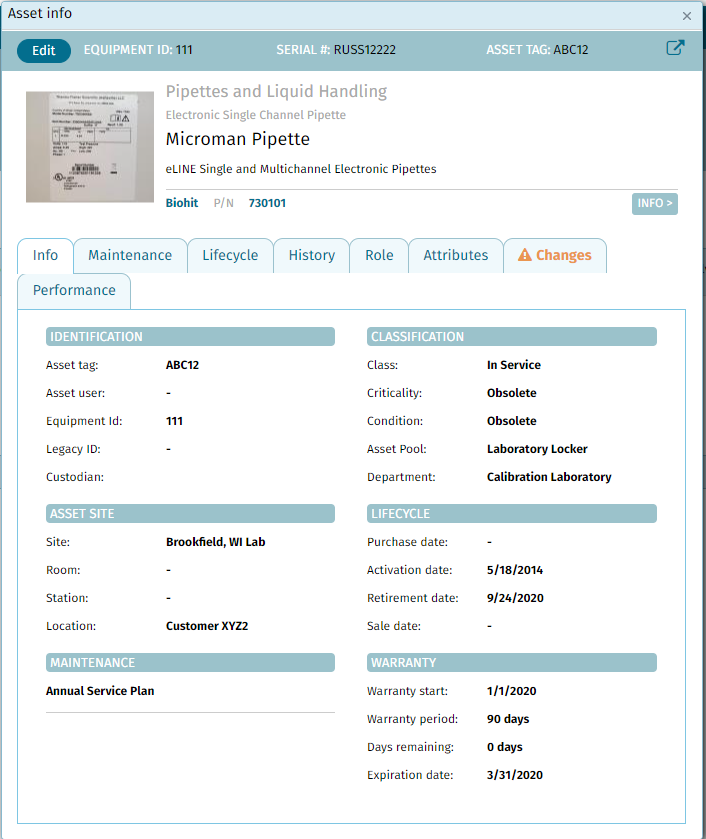The height and width of the screenshot is (839, 706).
Task: Select Asset Pool value Laboratory Locker
Action: point(537,449)
